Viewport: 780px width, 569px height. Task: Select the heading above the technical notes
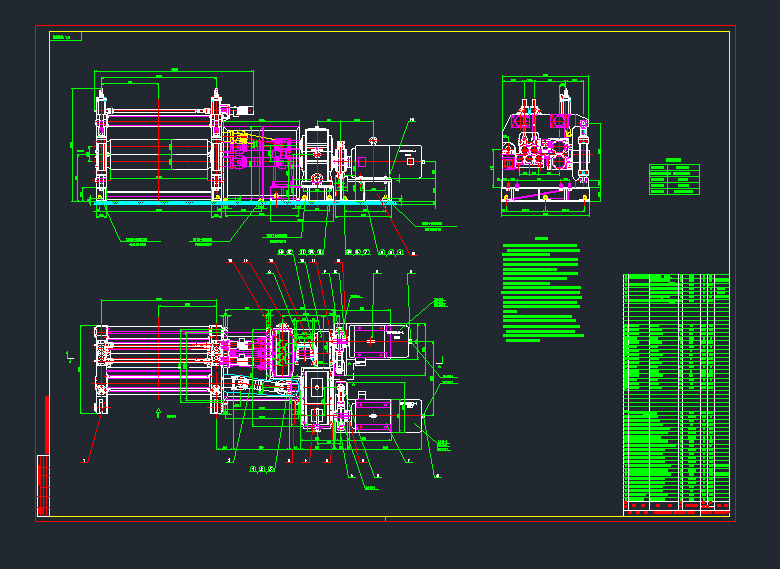point(541,238)
